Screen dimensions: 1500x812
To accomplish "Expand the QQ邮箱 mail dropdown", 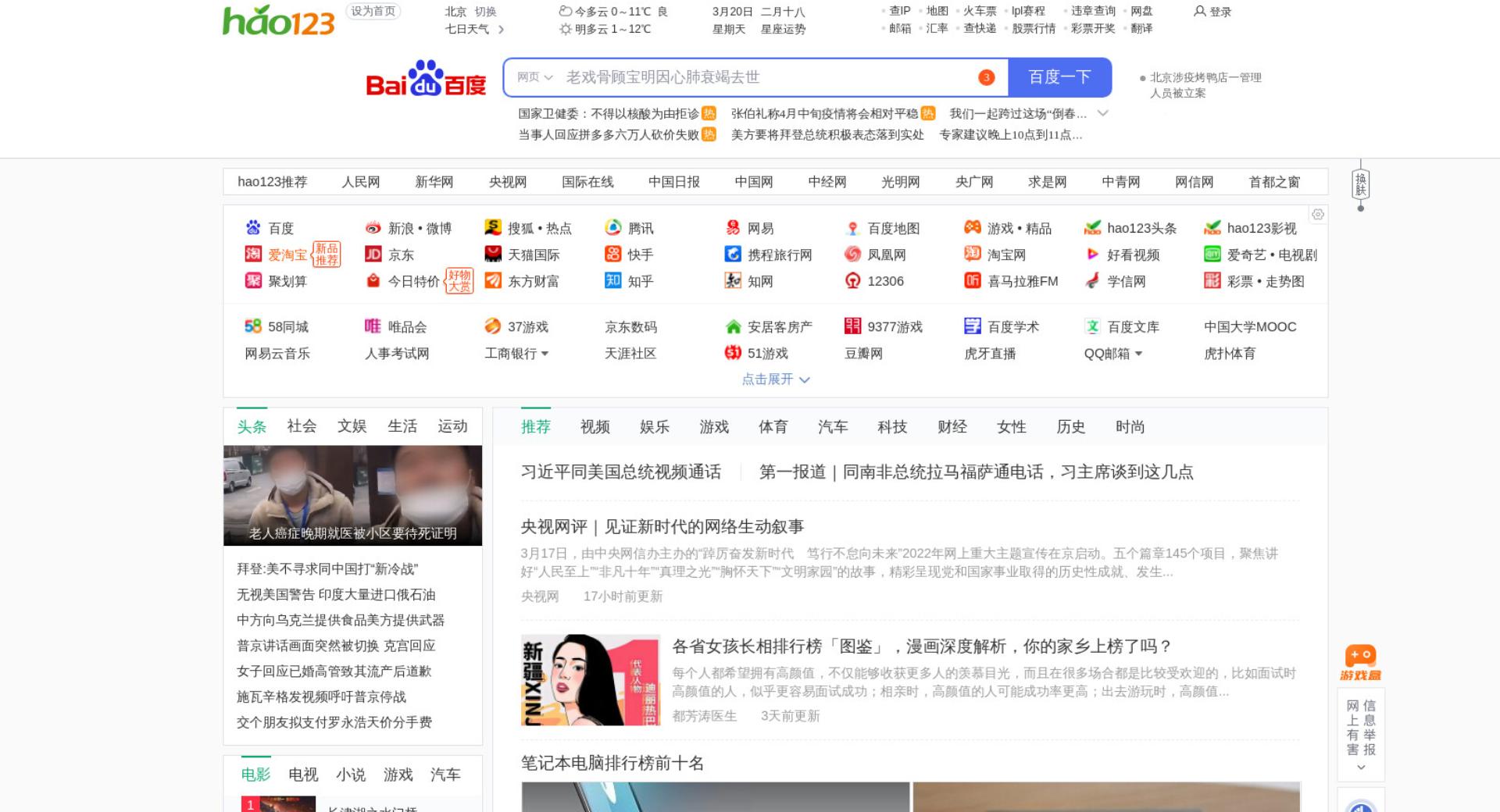I will coord(1138,354).
